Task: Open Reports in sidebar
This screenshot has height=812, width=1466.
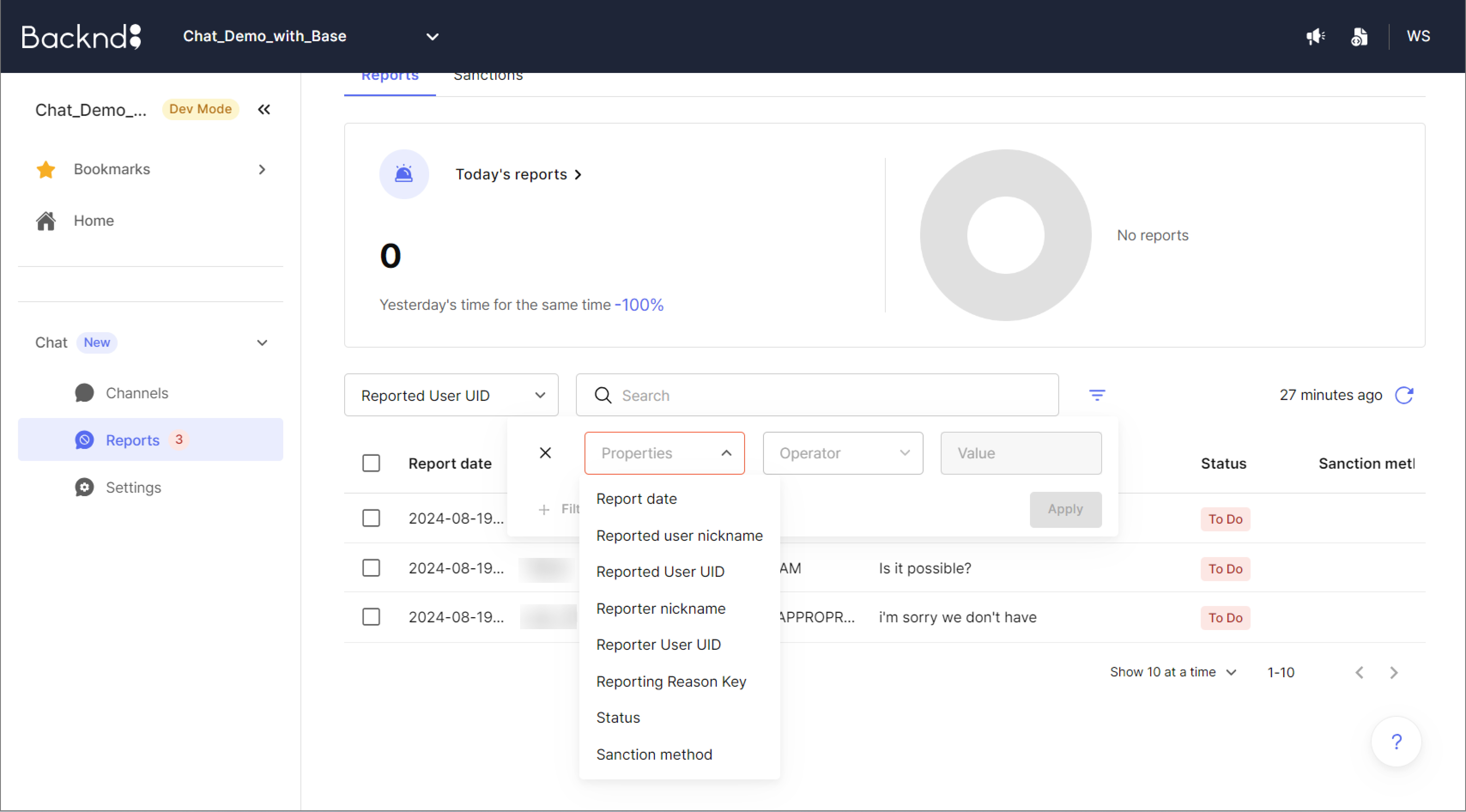Action: [x=150, y=440]
